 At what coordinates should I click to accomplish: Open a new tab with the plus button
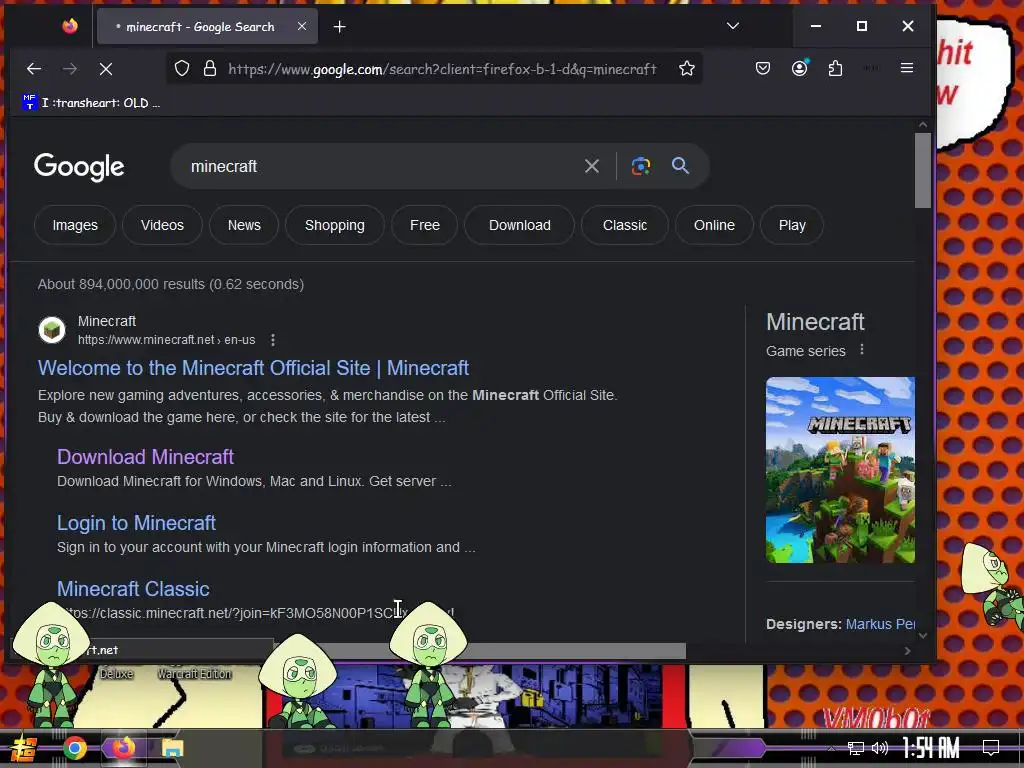click(x=340, y=27)
